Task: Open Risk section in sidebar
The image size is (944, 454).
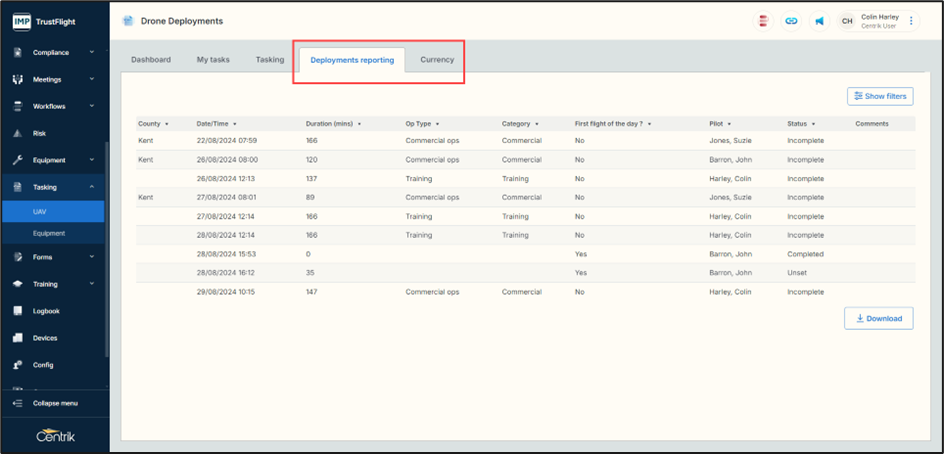Action: (39, 133)
